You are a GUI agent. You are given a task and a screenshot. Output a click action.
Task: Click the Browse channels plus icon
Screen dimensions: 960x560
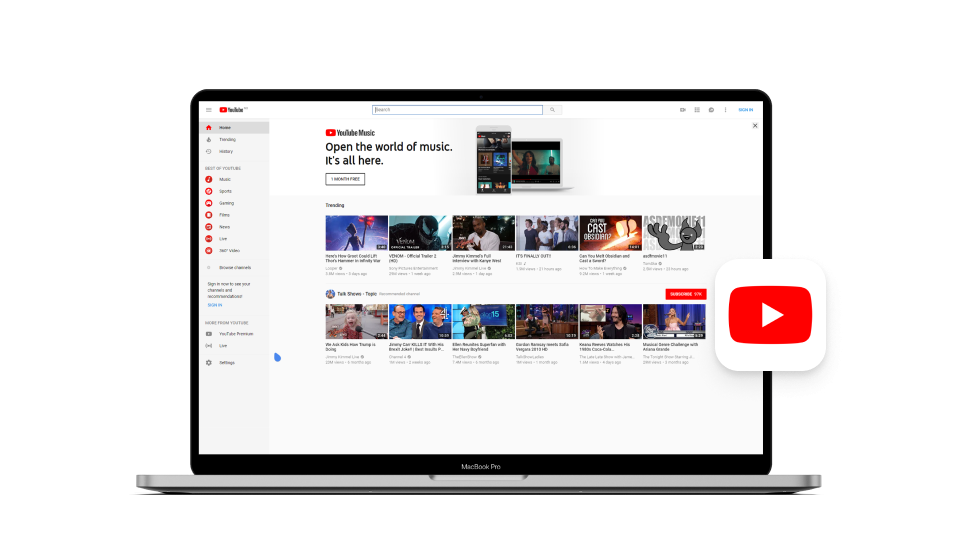pos(209,268)
